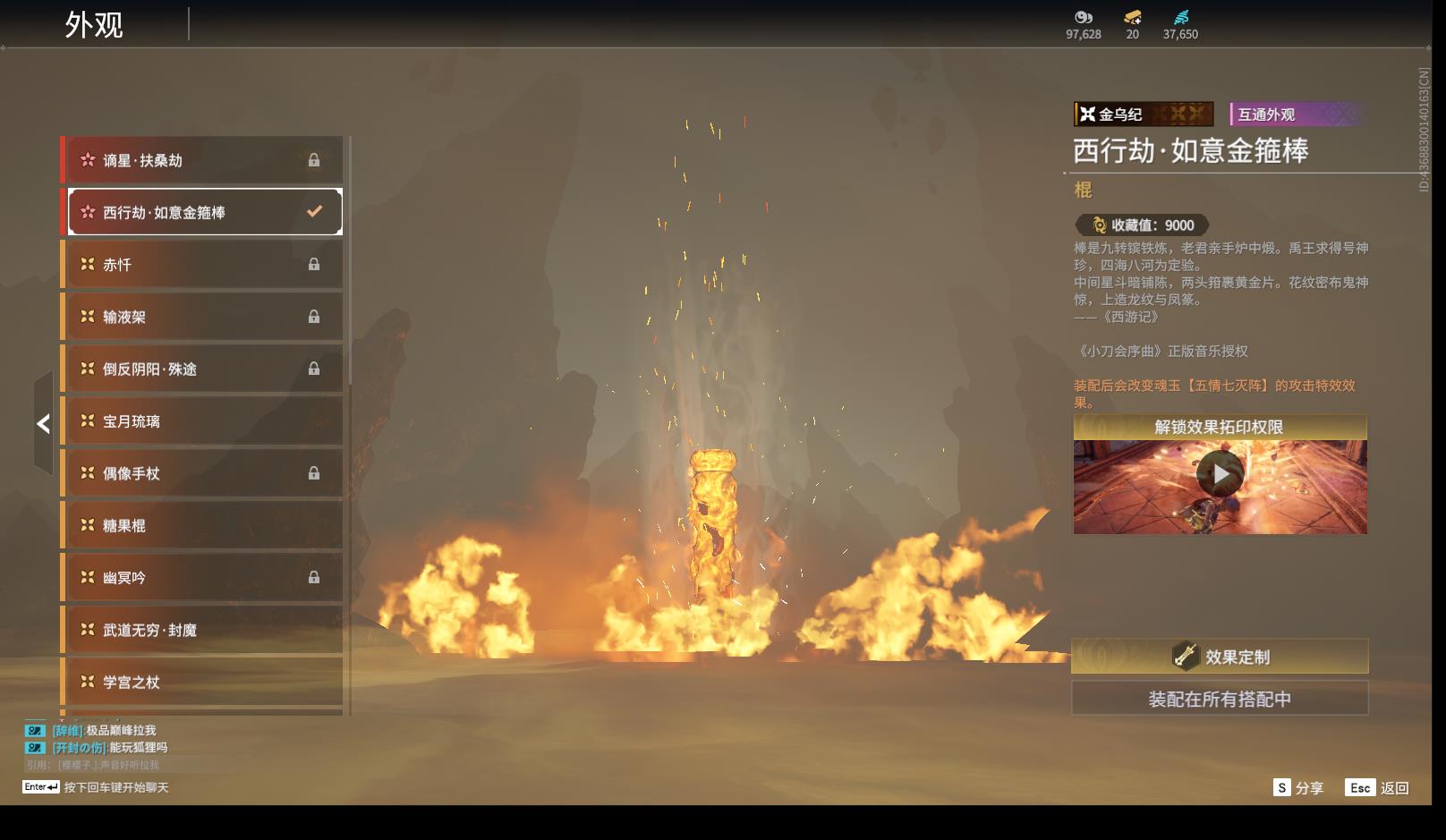
Task: Select the 宝月琉璃 skin entry
Action: 204,421
